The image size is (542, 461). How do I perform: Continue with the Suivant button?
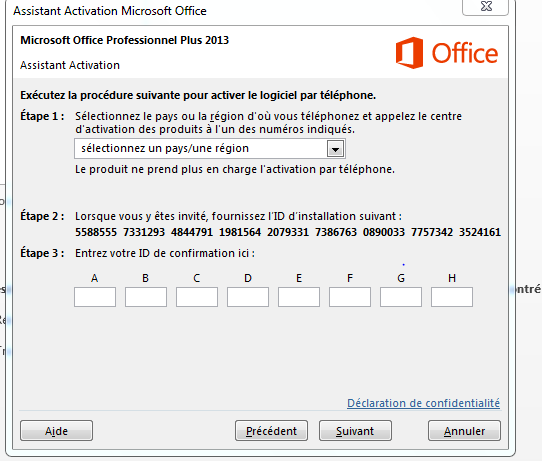(x=355, y=431)
